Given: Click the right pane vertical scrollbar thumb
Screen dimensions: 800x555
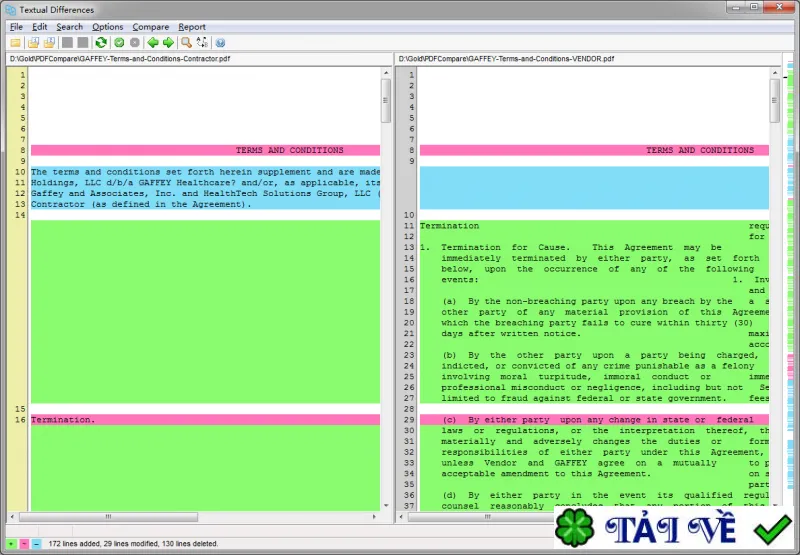Looking at the screenshot, I should tap(775, 100).
